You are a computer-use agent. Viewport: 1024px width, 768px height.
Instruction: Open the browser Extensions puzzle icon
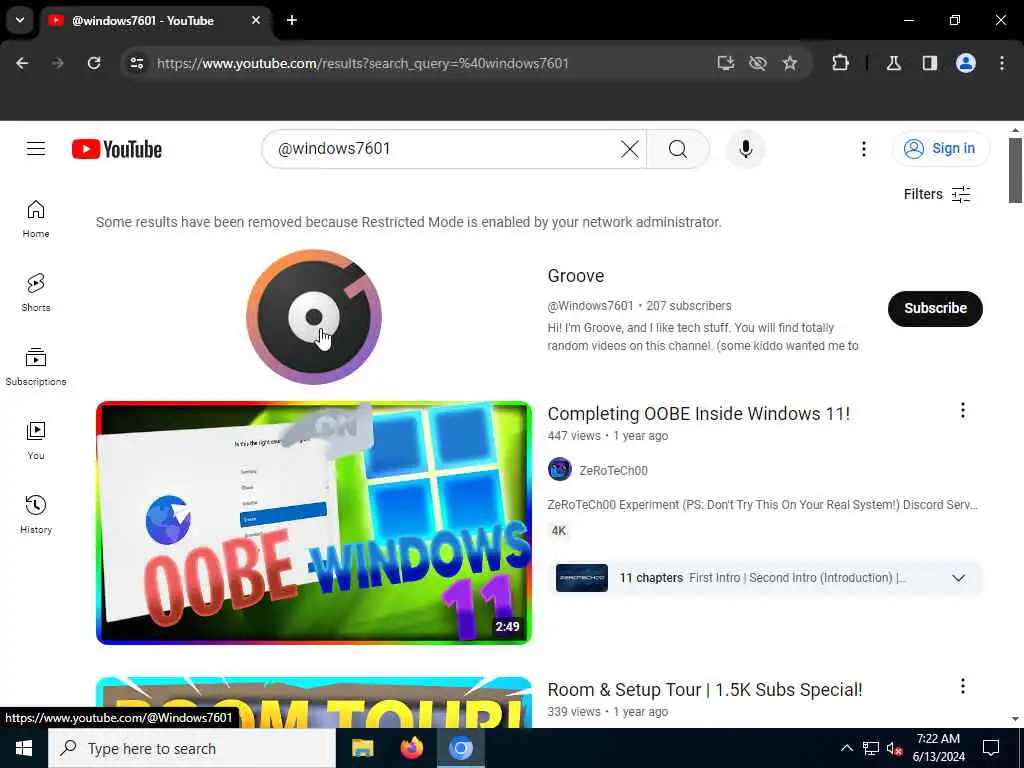pyautogui.click(x=840, y=63)
